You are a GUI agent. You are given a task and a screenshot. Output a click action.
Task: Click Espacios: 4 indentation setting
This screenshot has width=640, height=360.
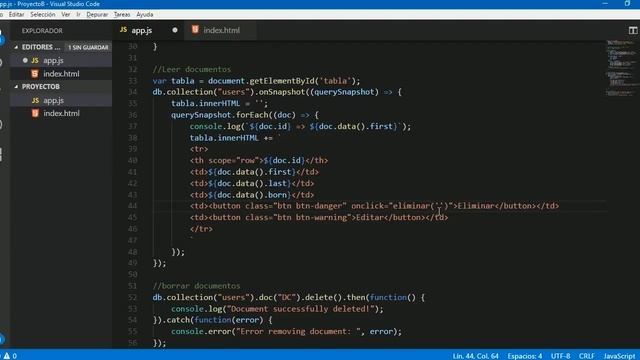click(x=524, y=356)
